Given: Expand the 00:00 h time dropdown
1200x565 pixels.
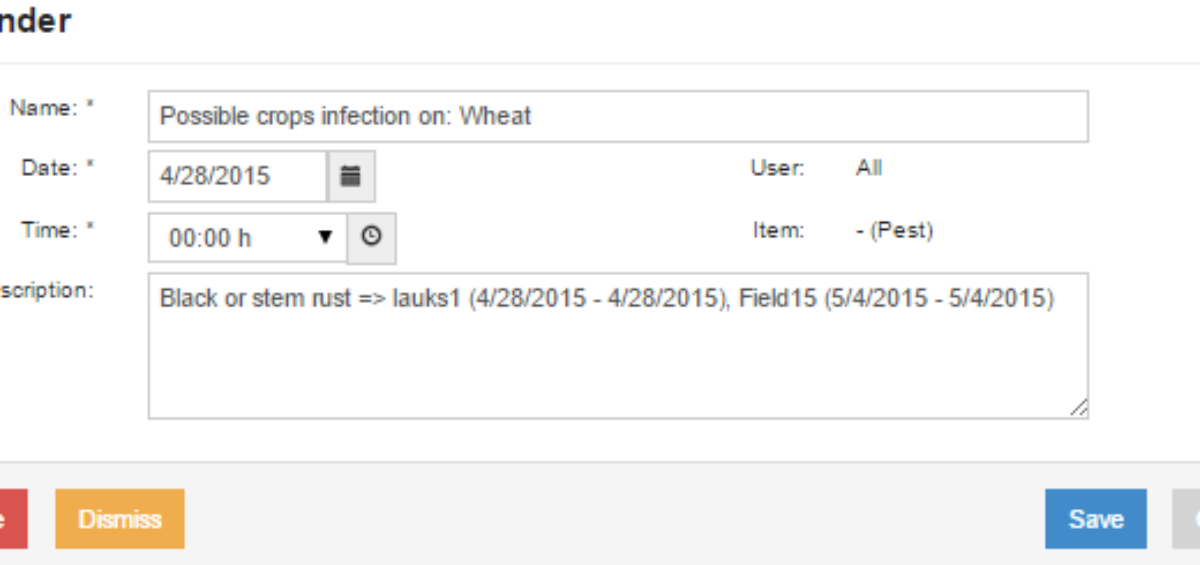Looking at the screenshot, I should coord(247,238).
